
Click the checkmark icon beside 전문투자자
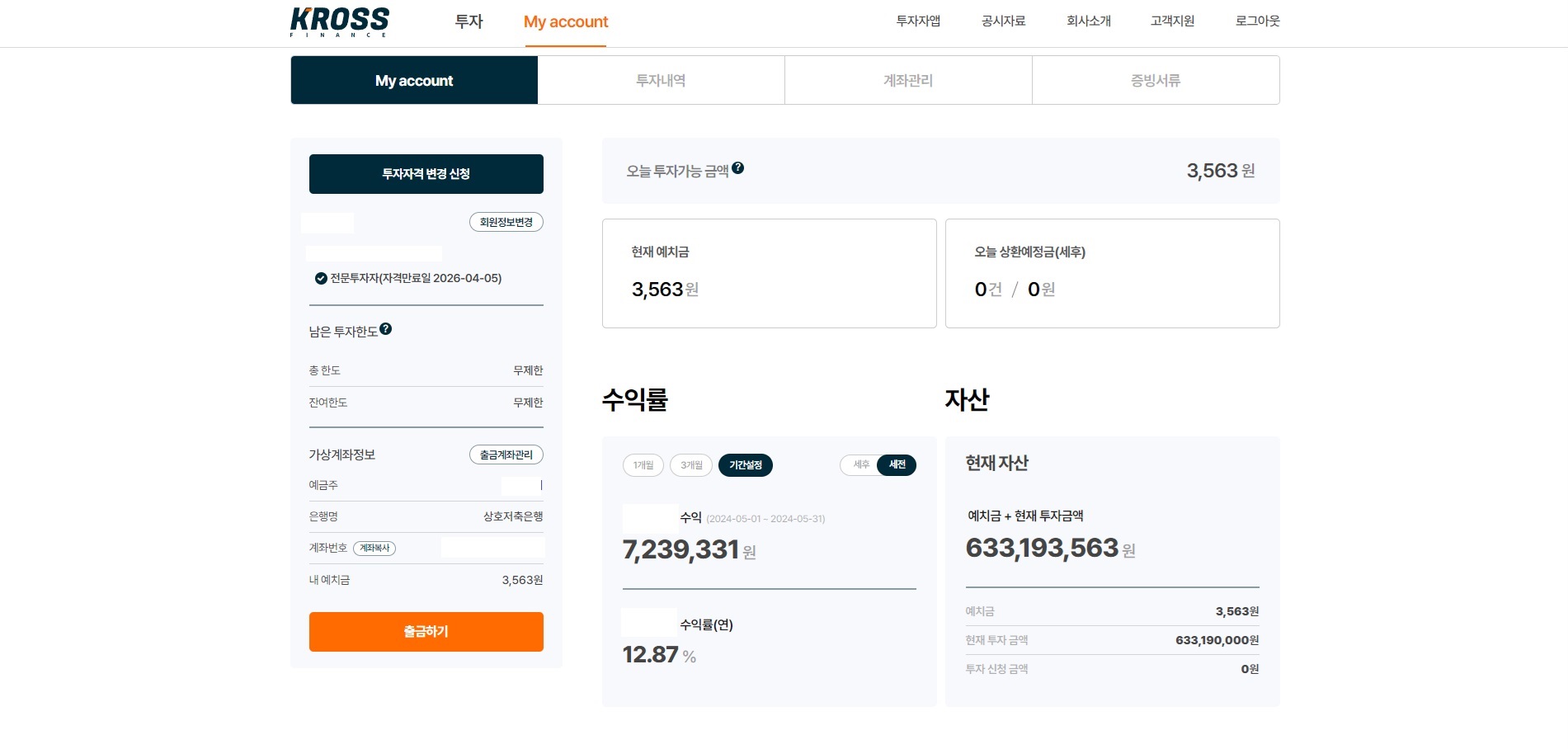(x=321, y=278)
